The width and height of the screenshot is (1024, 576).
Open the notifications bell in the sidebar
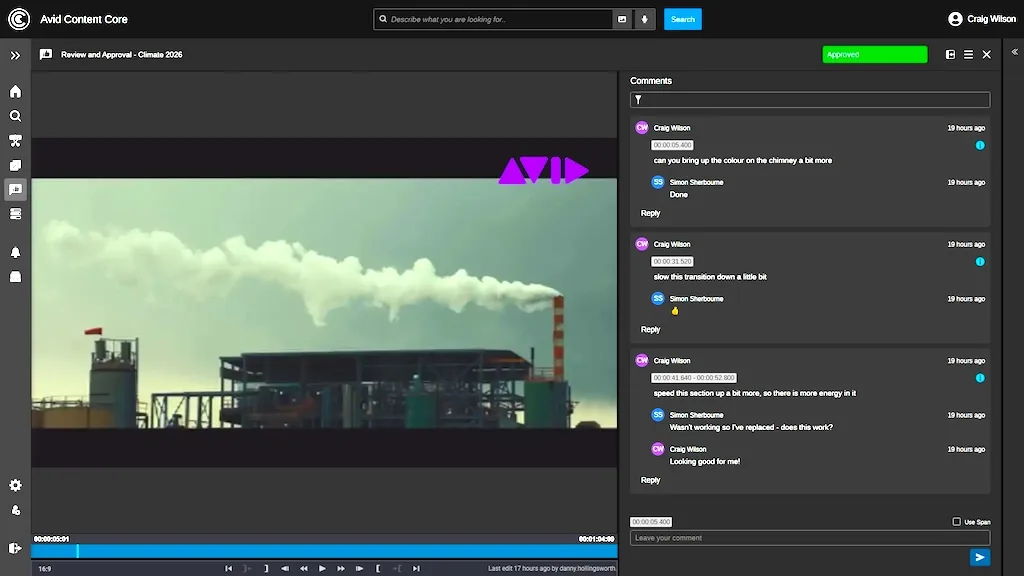click(x=15, y=252)
